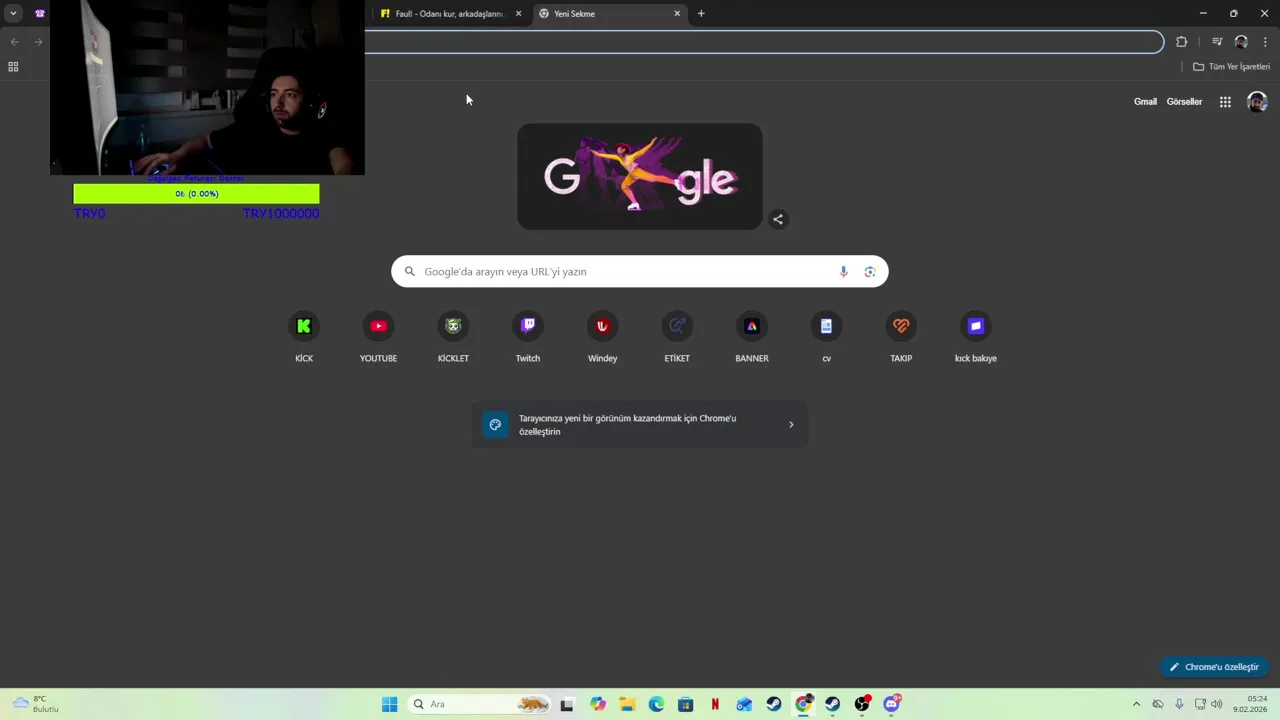Open OBS Studio from the taskbar
This screenshot has height=720, width=1280.
click(x=862, y=704)
